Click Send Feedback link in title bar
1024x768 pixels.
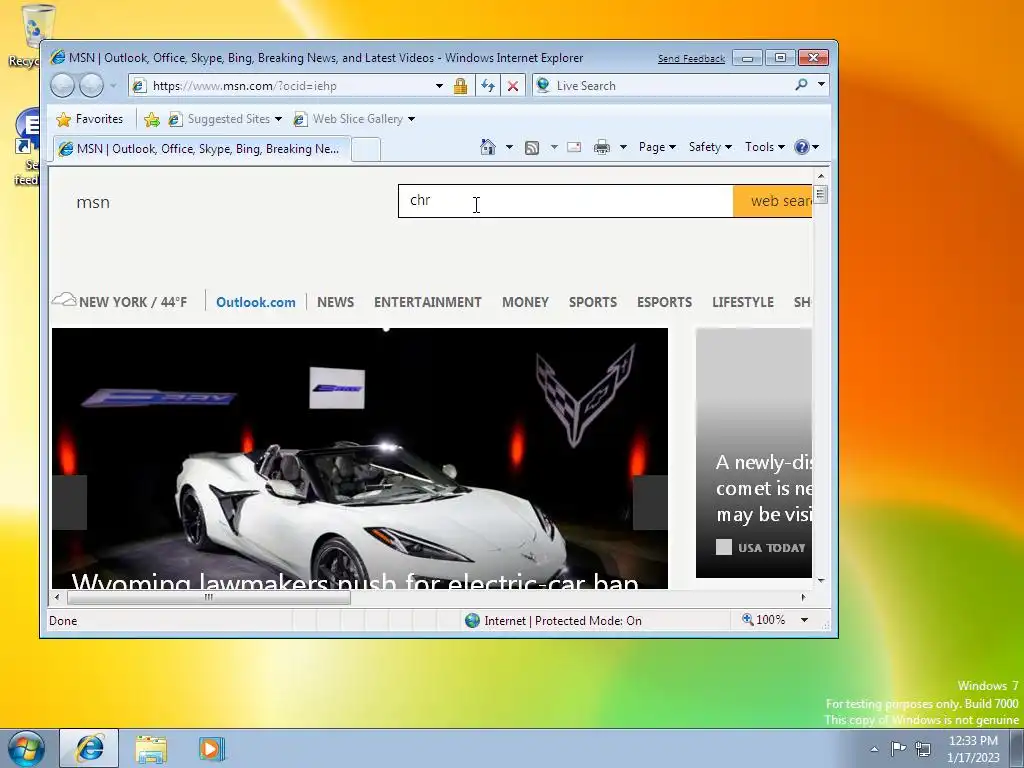(x=691, y=59)
